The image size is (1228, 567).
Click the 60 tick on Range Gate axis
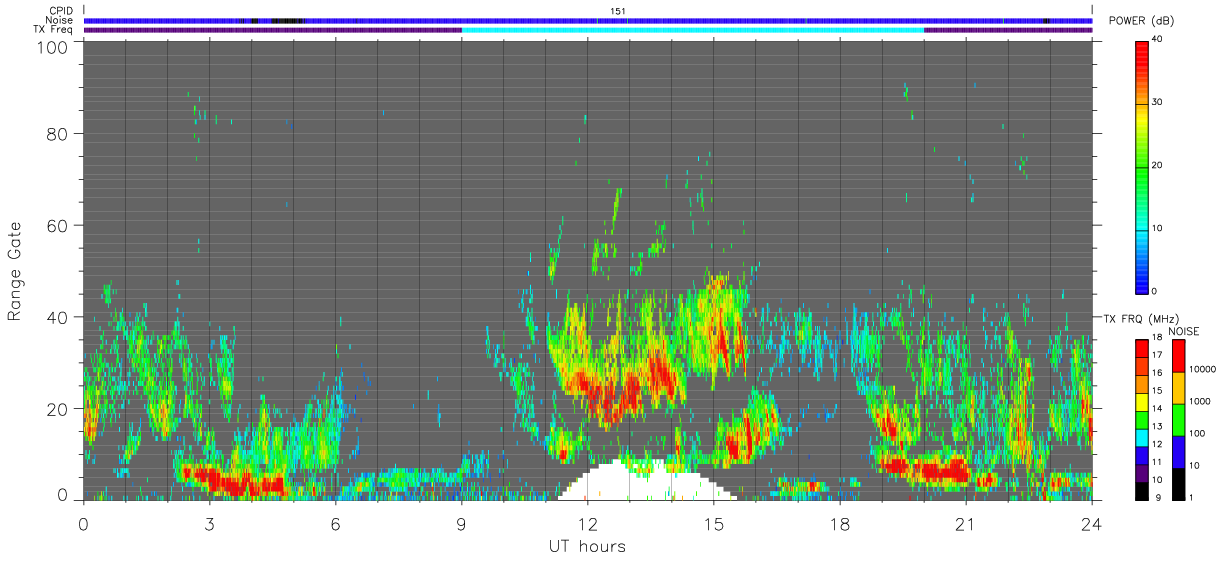coord(56,225)
